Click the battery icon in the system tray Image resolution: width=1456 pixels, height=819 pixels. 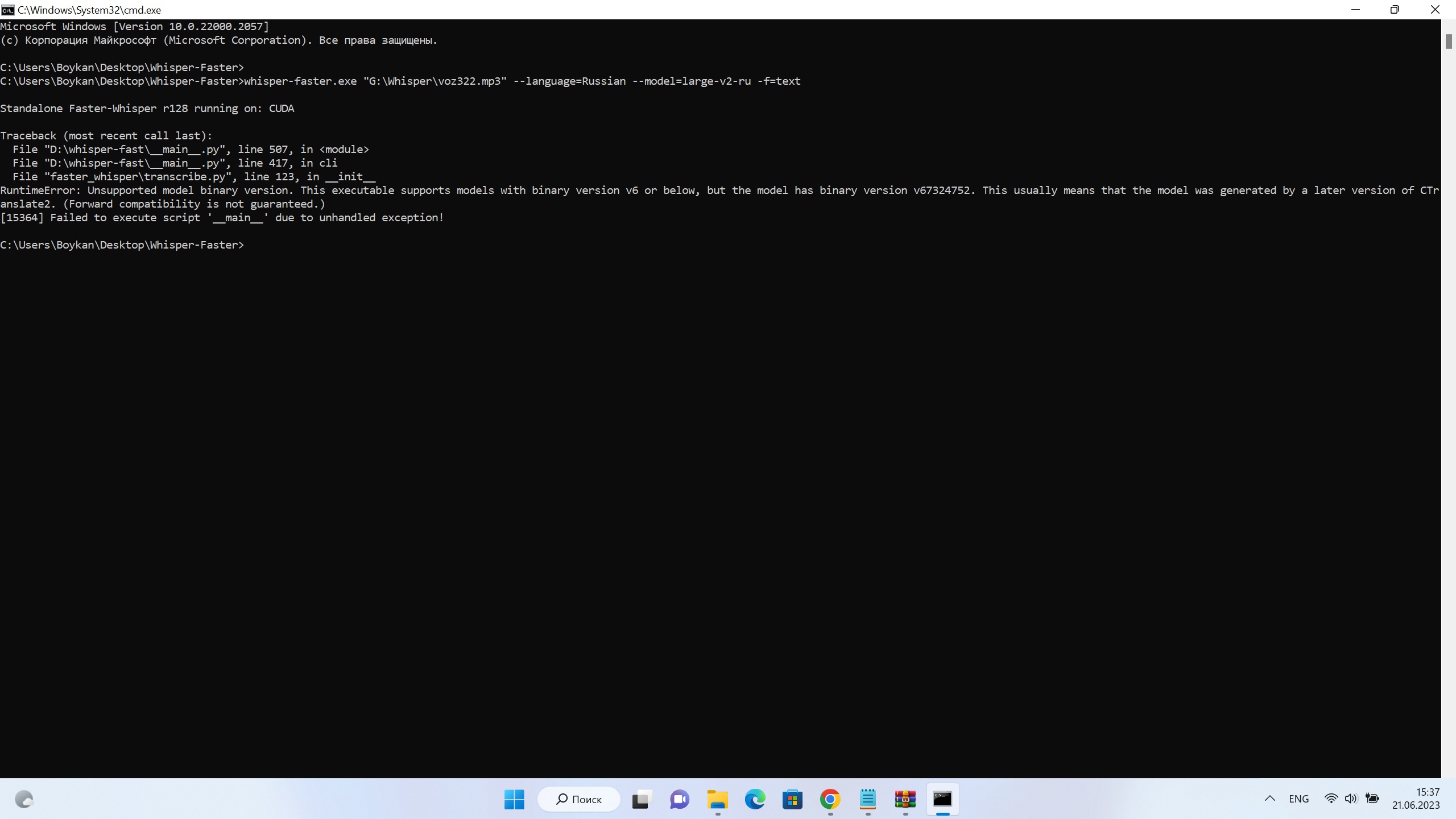pyautogui.click(x=1372, y=799)
